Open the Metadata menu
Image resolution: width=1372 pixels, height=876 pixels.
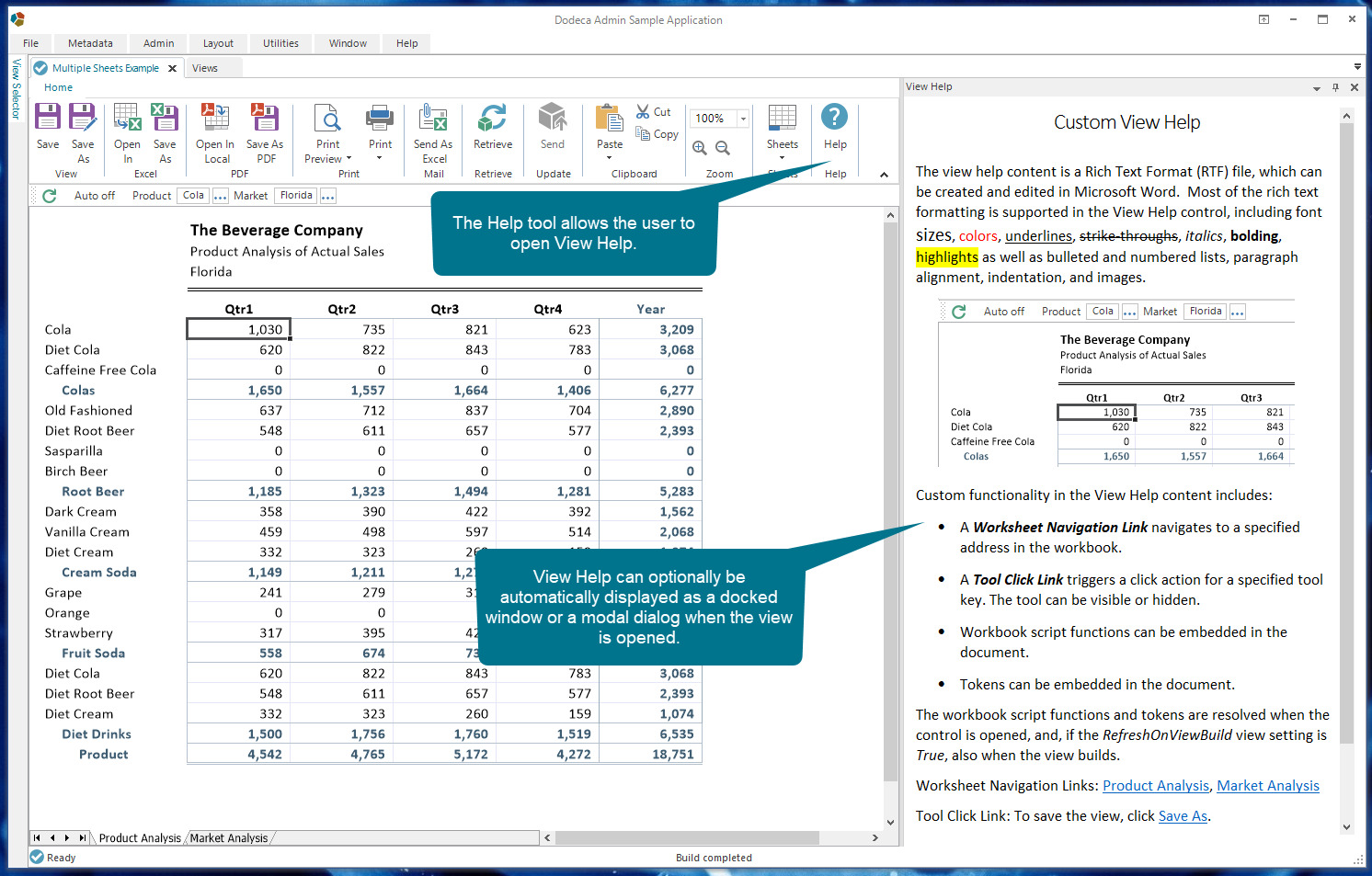(90, 43)
